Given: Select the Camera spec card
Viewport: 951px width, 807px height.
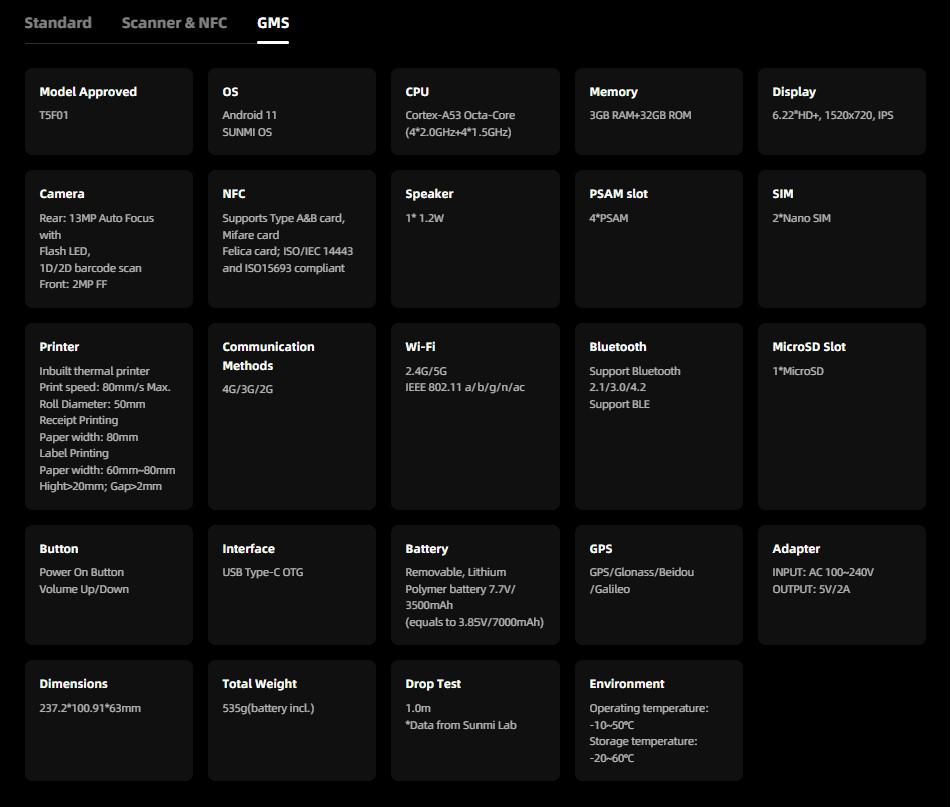Looking at the screenshot, I should [x=108, y=239].
